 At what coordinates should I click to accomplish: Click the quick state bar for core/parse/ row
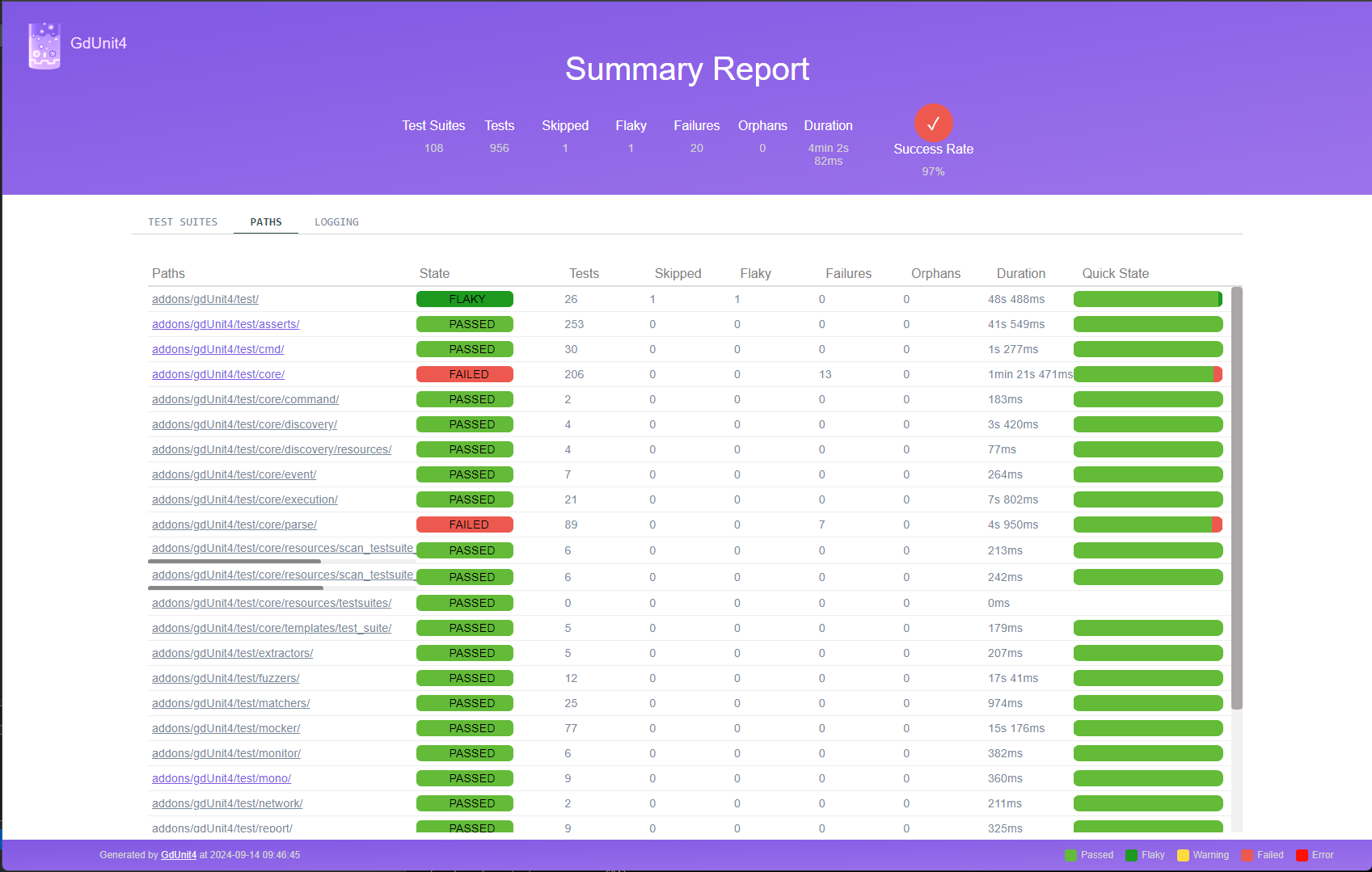(x=1148, y=524)
